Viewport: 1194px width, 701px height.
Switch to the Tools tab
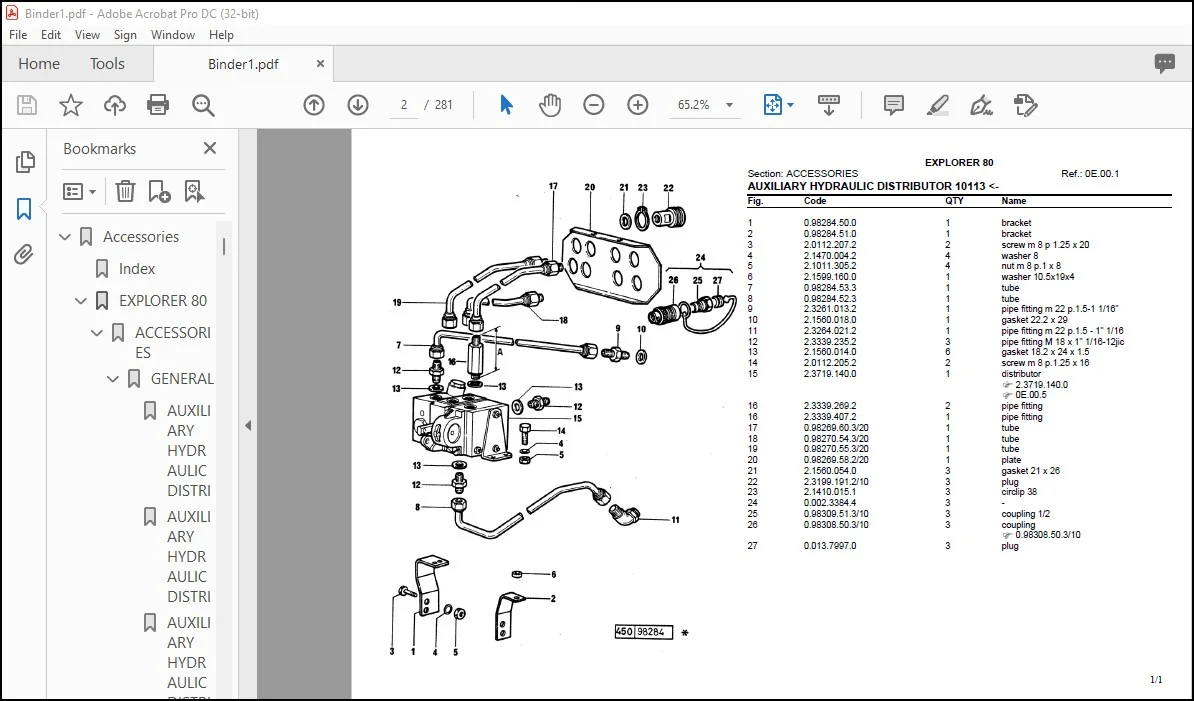[107, 64]
